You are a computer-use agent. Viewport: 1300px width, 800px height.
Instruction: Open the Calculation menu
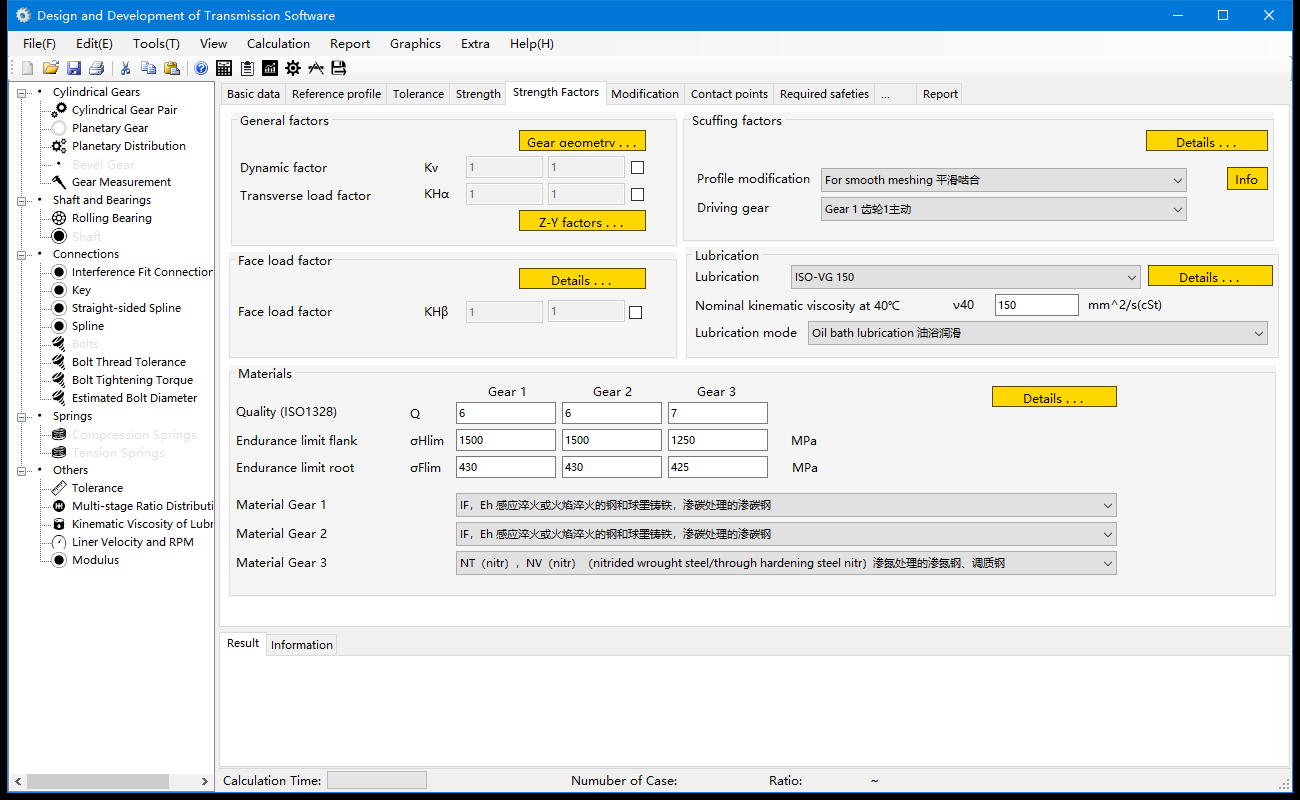[278, 44]
